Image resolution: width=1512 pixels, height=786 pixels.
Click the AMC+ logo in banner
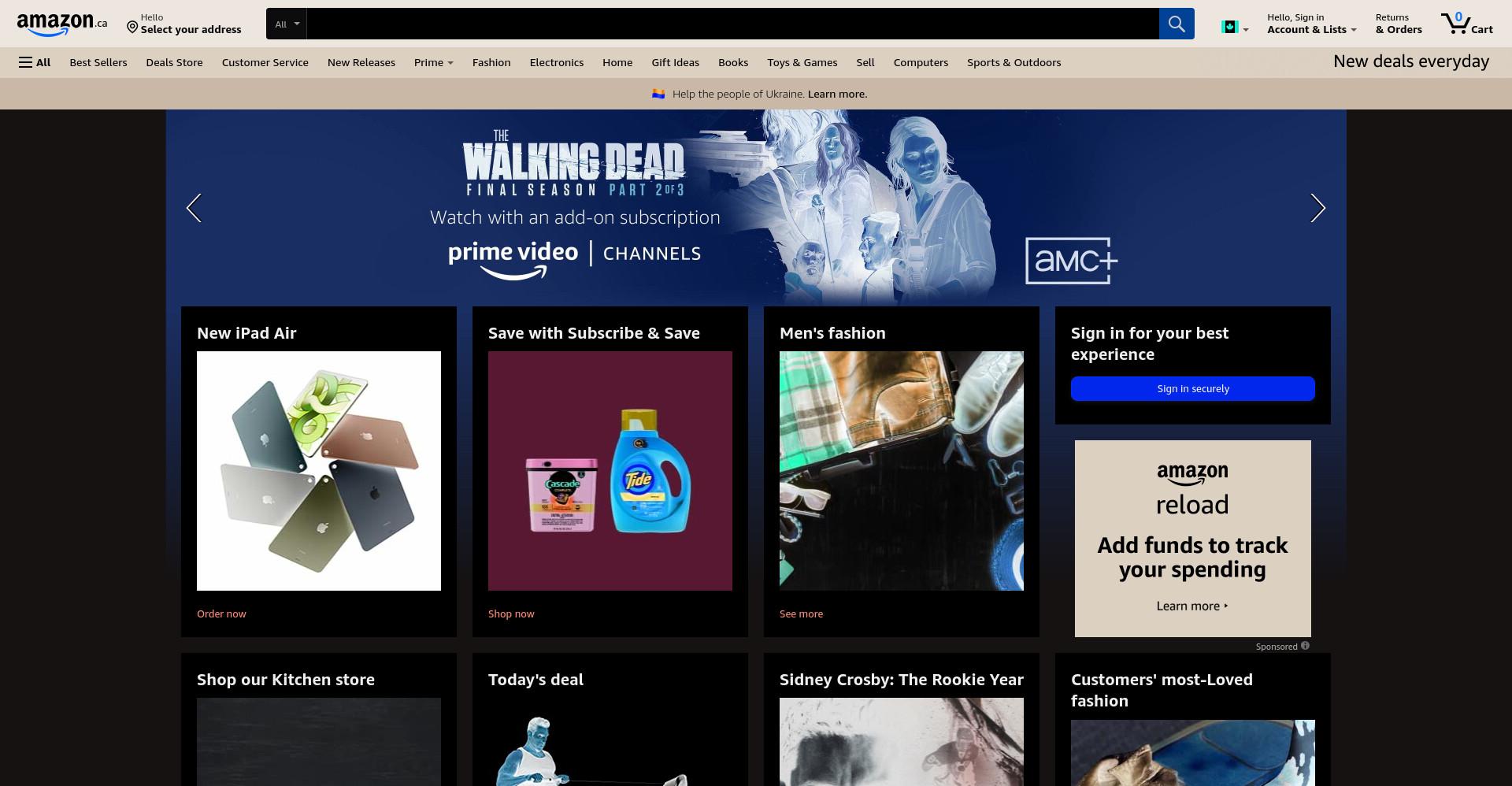click(x=1071, y=261)
